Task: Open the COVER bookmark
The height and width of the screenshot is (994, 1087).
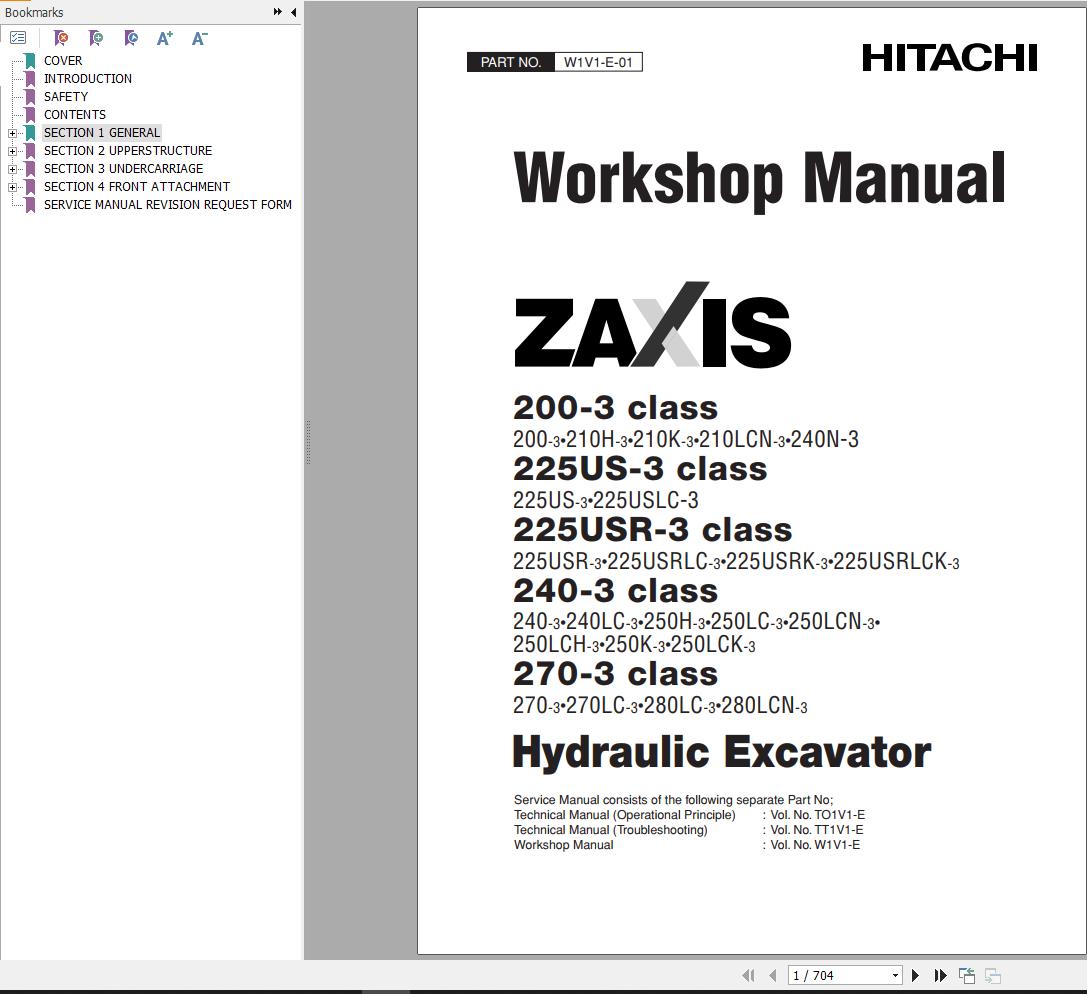Action: [x=63, y=61]
